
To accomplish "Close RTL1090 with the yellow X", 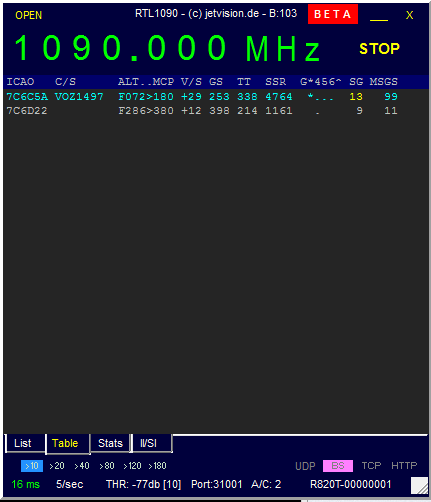I will click(409, 15).
